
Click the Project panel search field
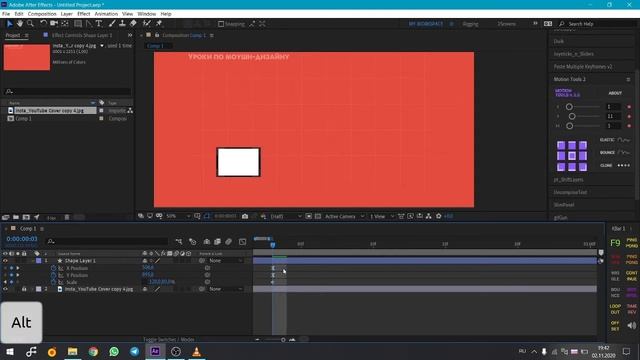point(68,91)
